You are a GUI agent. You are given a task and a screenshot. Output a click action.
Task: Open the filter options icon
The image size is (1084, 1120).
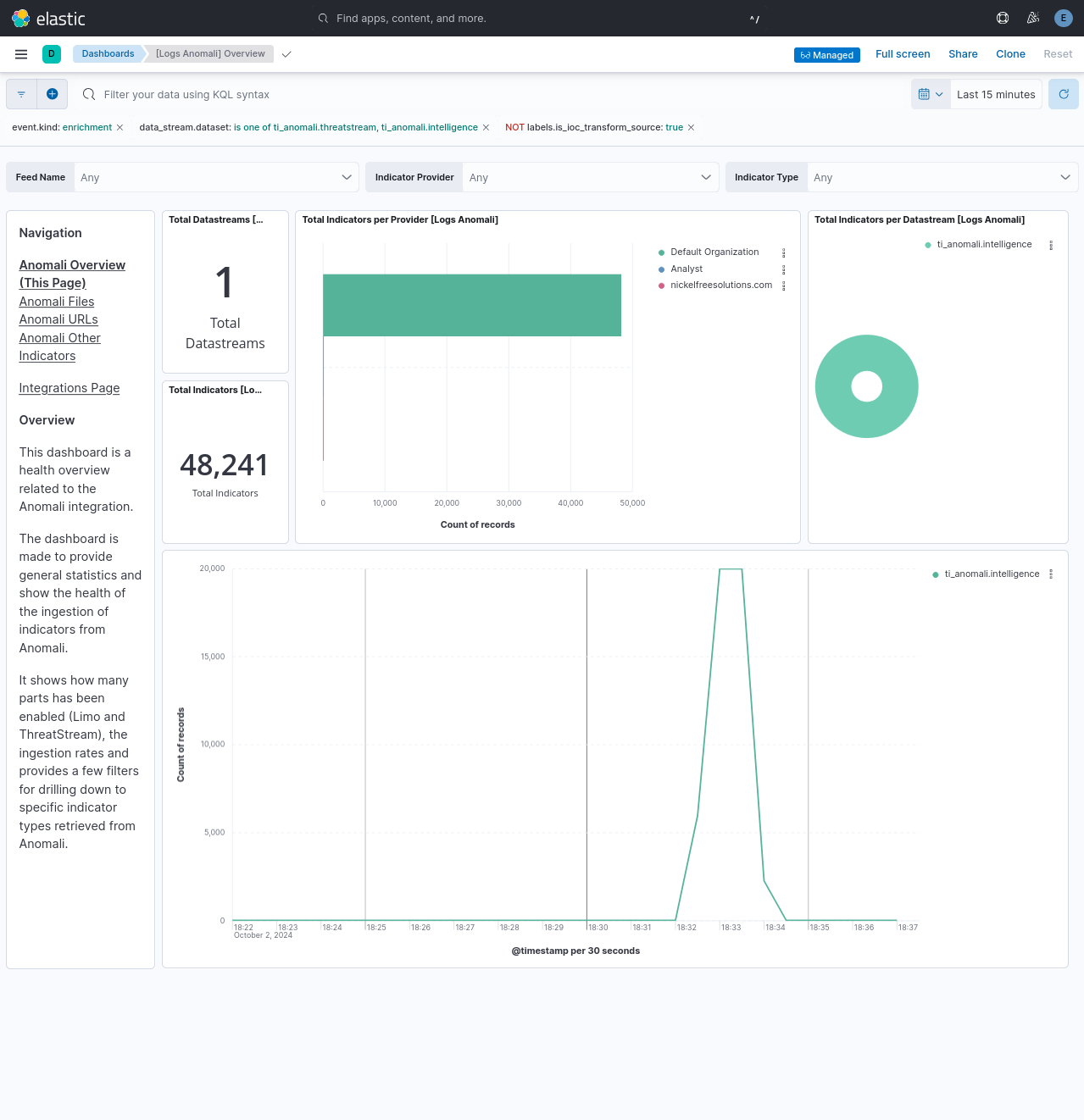click(21, 94)
